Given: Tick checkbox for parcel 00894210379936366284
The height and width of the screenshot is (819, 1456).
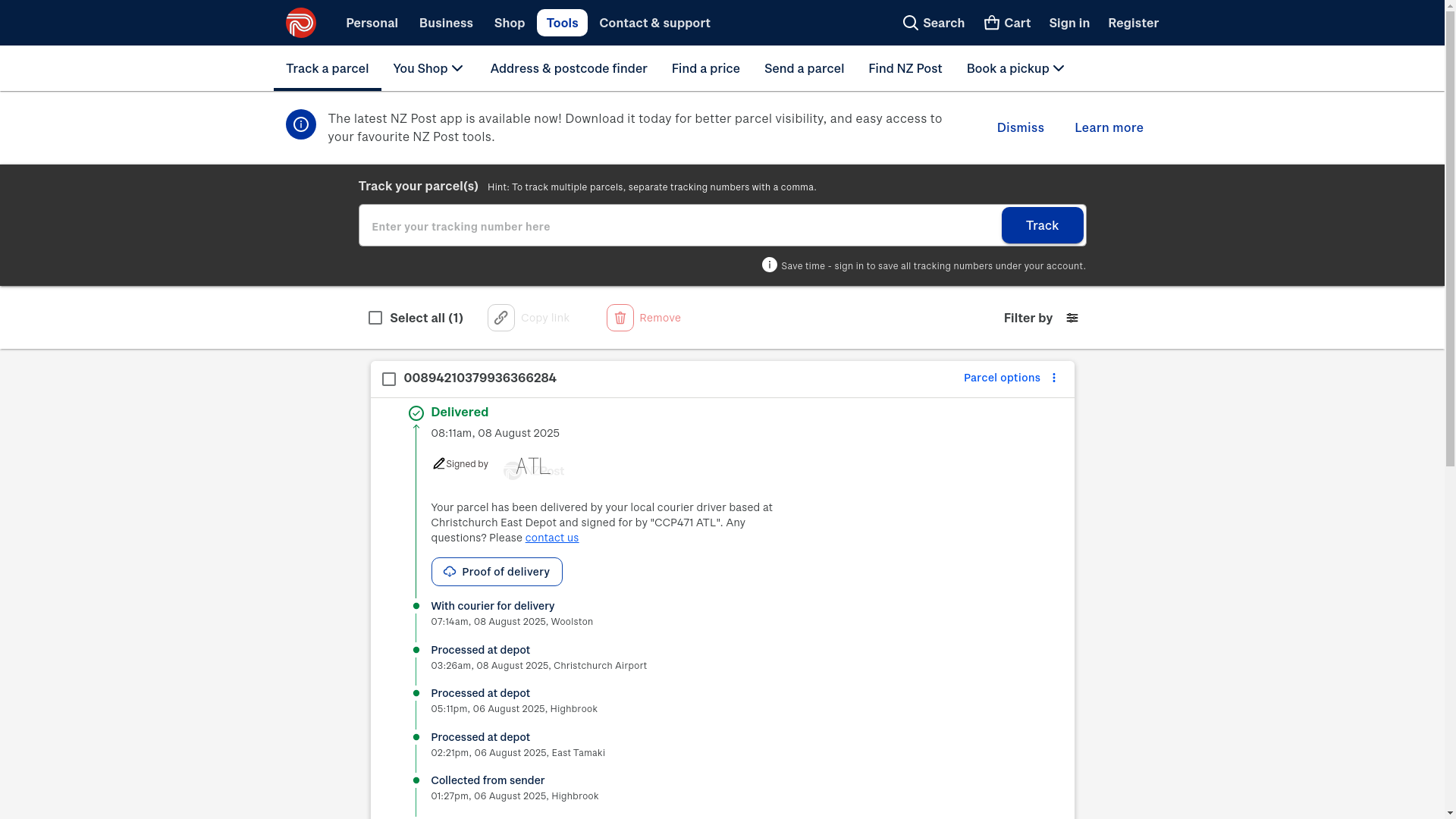Looking at the screenshot, I should click(x=388, y=379).
